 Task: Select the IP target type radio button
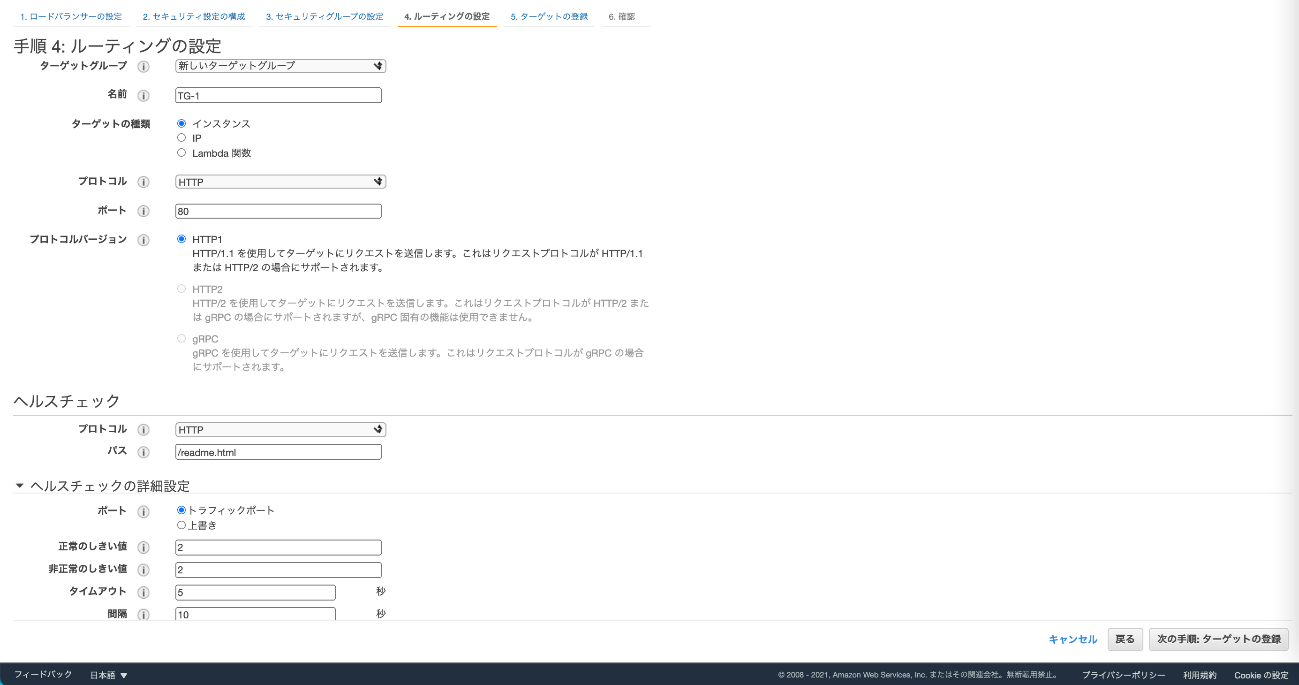click(x=181, y=138)
